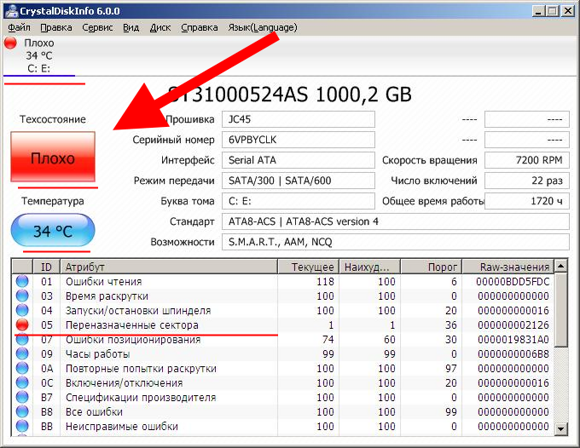Click the Возможности field S.M.A.R.T., AAM, NCQ

click(x=395, y=242)
